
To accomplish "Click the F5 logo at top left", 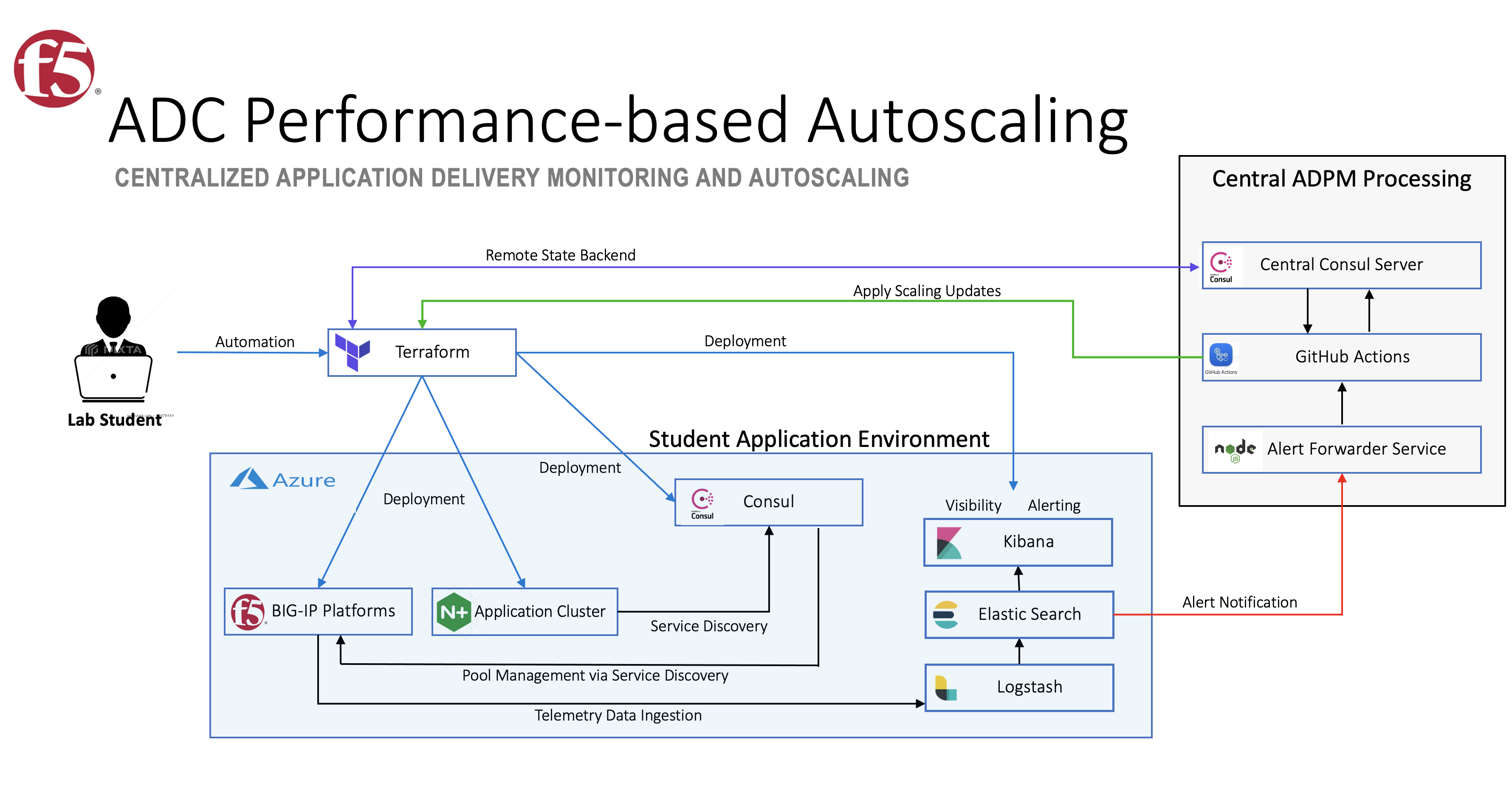I will [55, 69].
